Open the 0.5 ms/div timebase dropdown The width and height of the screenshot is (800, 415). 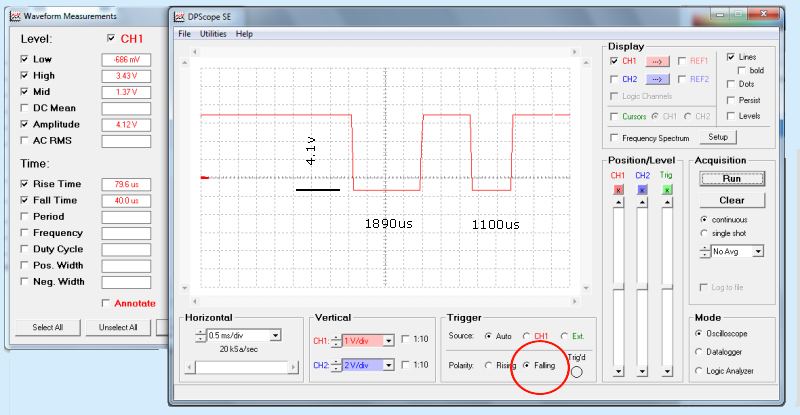point(276,336)
